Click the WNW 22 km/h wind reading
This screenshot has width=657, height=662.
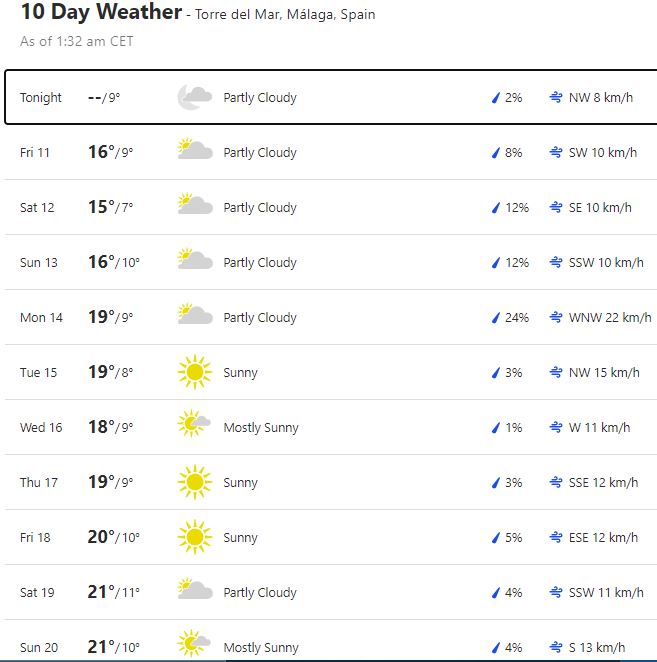point(609,318)
